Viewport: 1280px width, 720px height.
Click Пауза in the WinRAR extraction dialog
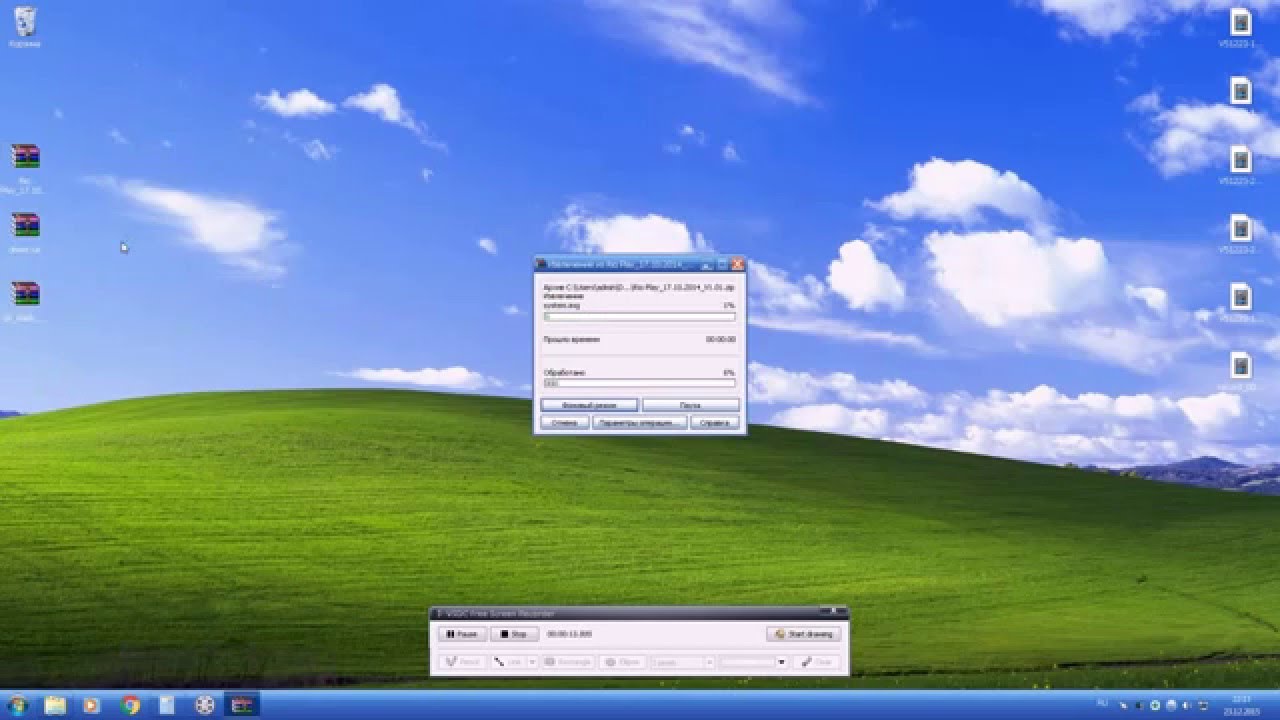pos(690,405)
